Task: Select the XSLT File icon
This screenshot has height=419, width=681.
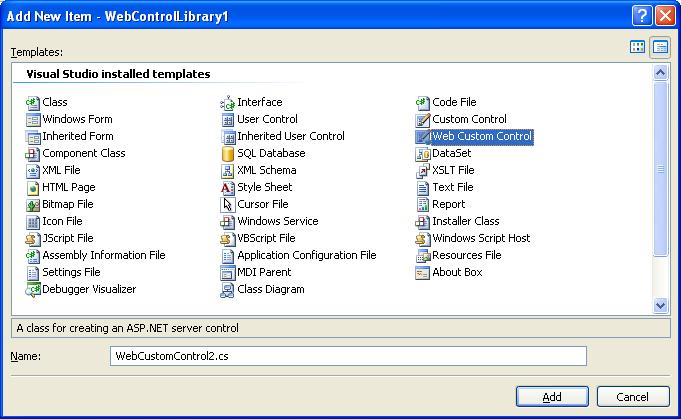Action: [423, 171]
